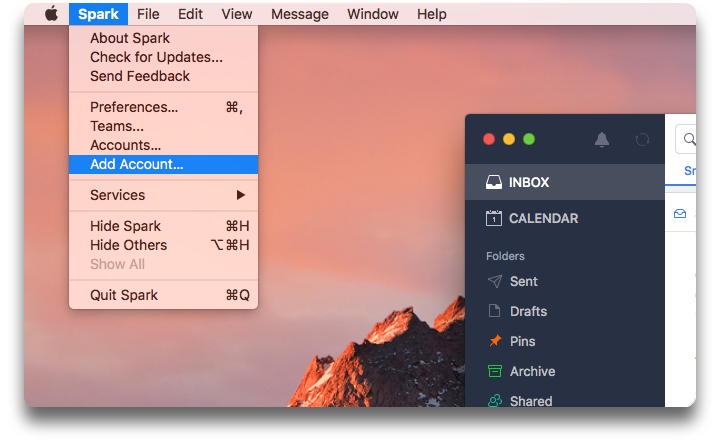
Task: Select Accounts... menu entry
Action: [x=163, y=145]
